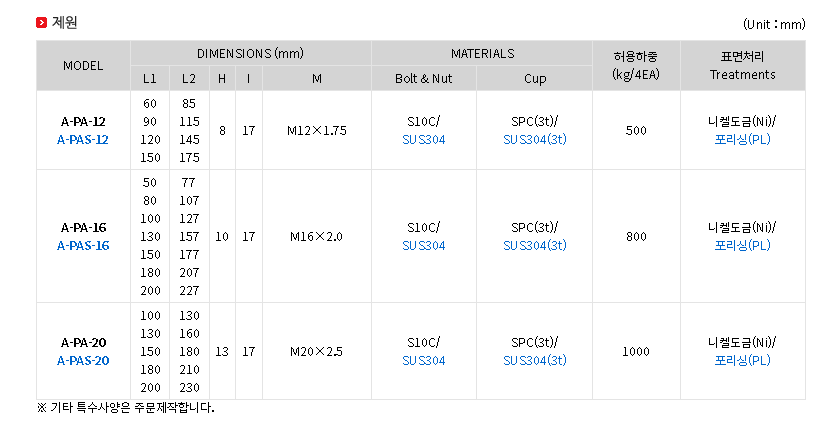Screen dimensions: 835x434
Task: Click the (Unit : mm) label
Action: click(774, 23)
